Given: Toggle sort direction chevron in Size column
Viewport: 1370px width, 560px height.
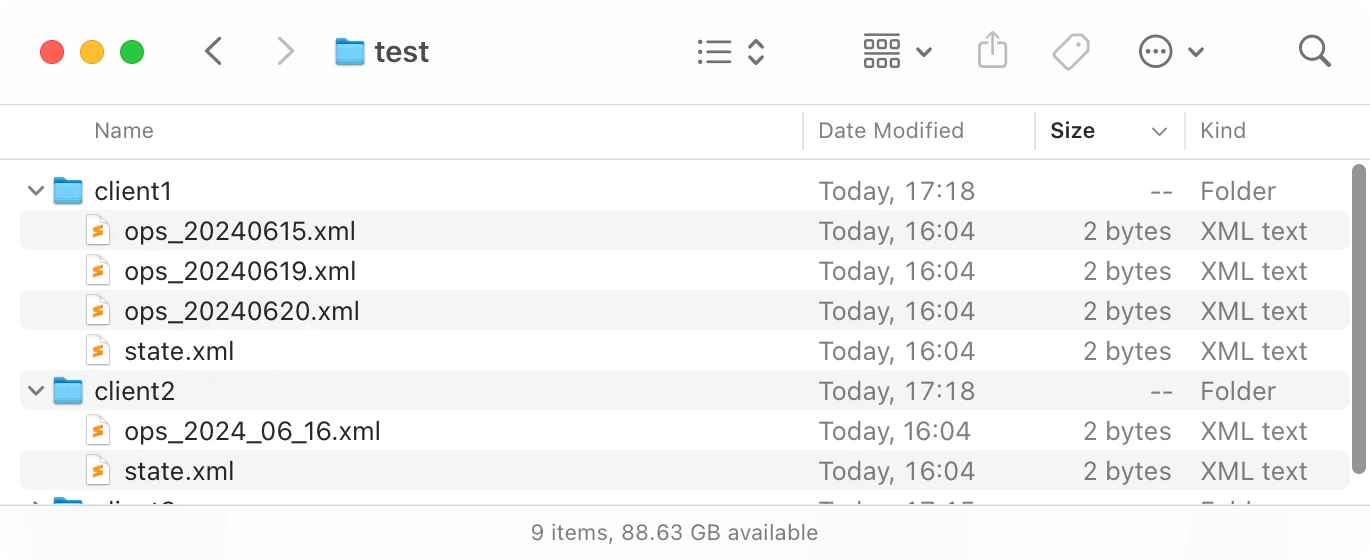Looking at the screenshot, I should (1159, 131).
